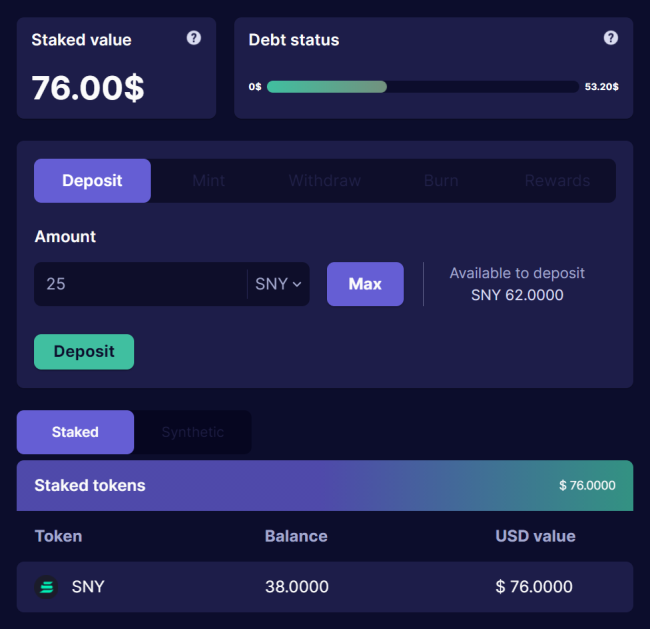
Task: Open the SNY token dropdown
Action: (x=278, y=284)
